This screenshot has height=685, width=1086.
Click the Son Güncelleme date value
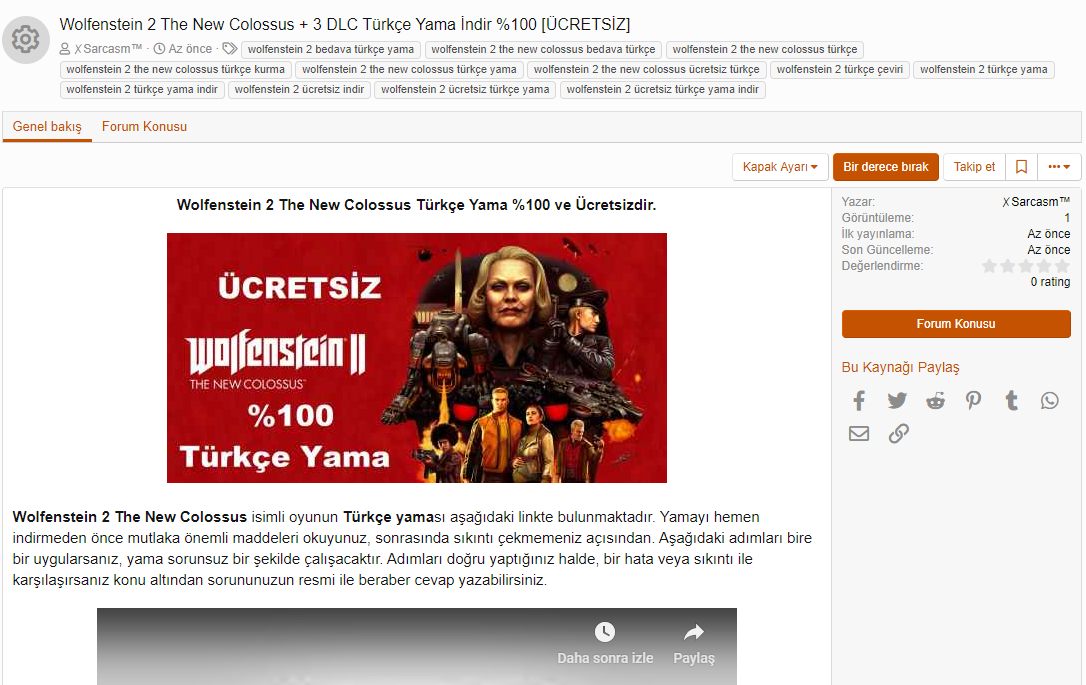point(1049,250)
